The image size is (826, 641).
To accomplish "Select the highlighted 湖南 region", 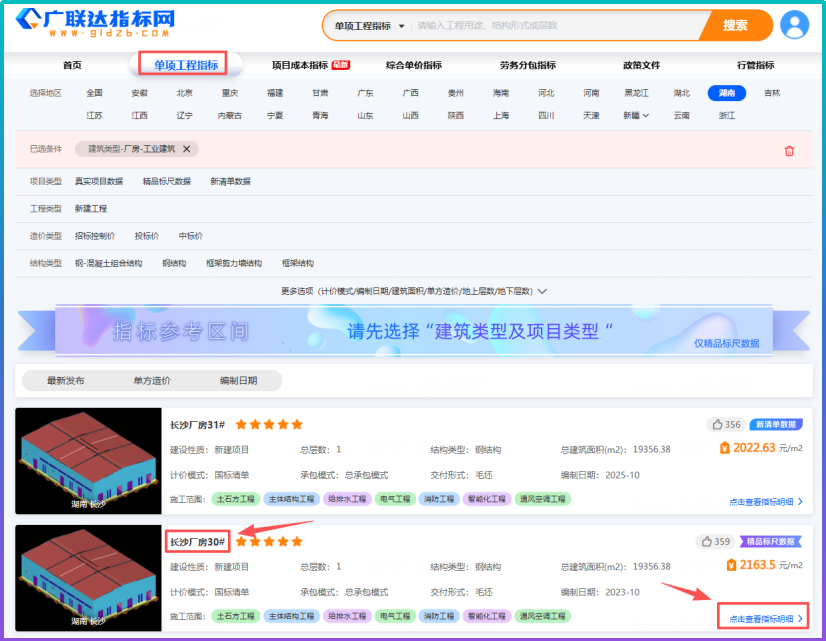I will click(726, 93).
